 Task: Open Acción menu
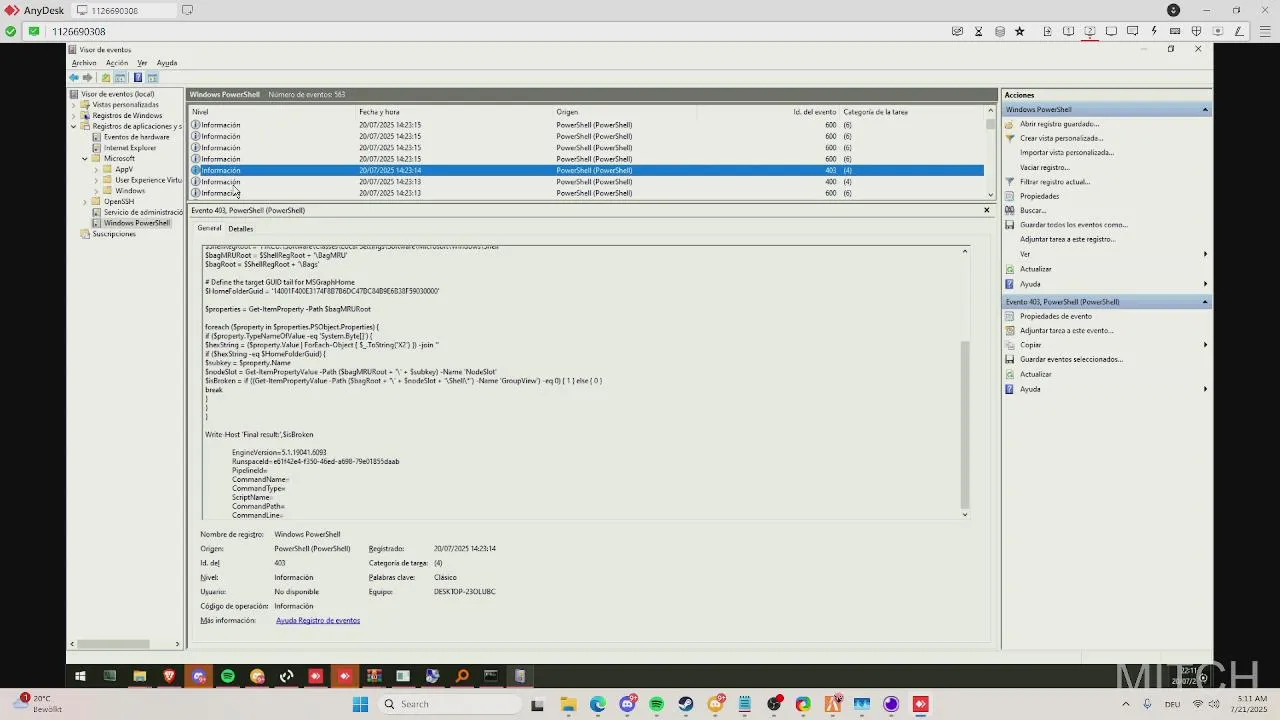(x=117, y=63)
